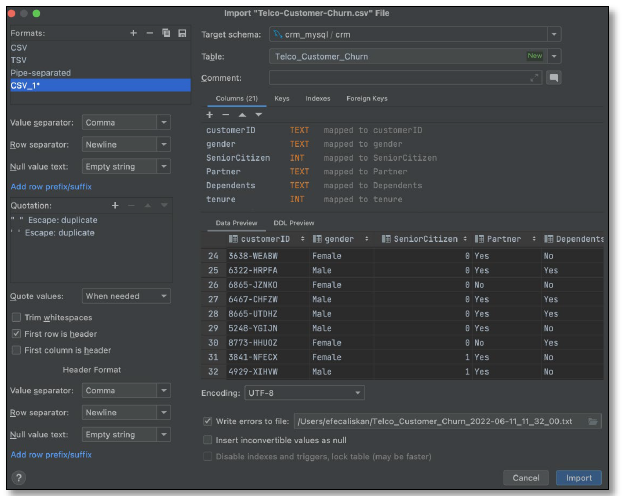This screenshot has height=496, width=622.
Task: Click the Write errors file path field
Action: point(447,421)
